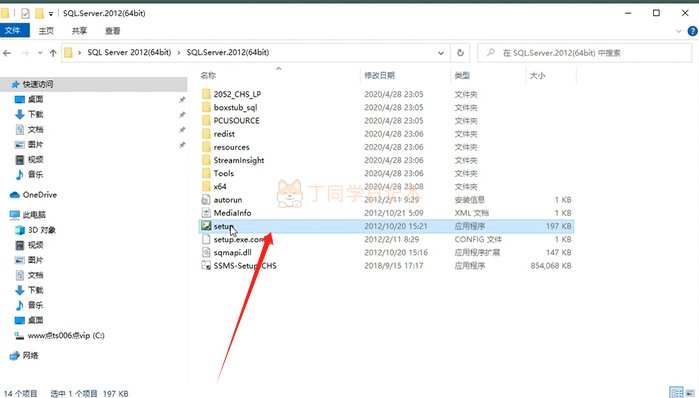Screen dimensions: 699x398
Task: Open www点ts006点vip (C:) drive
Action: [66, 336]
